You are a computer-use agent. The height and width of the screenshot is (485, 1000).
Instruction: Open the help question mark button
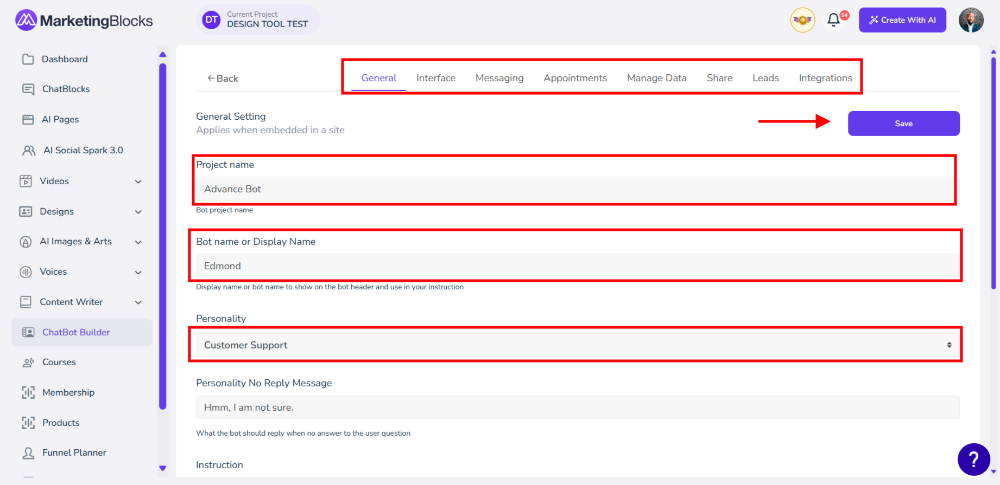tap(974, 459)
